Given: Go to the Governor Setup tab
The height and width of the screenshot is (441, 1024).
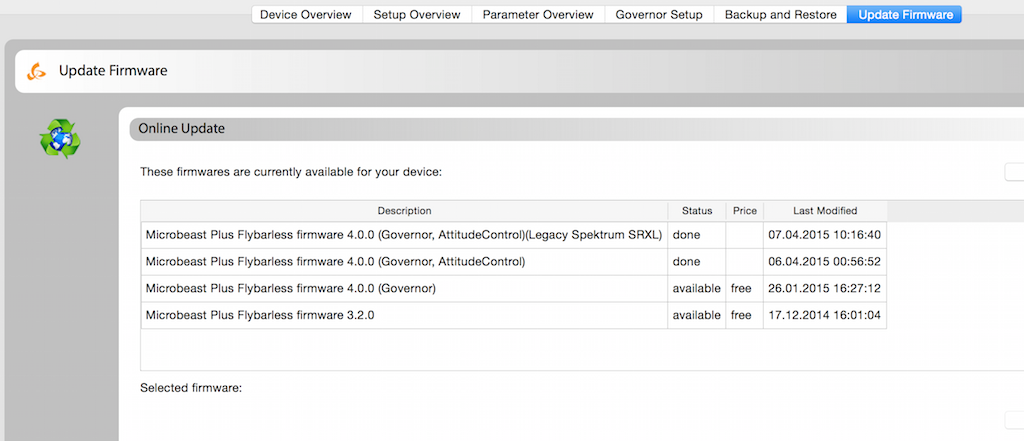Looking at the screenshot, I should point(658,15).
